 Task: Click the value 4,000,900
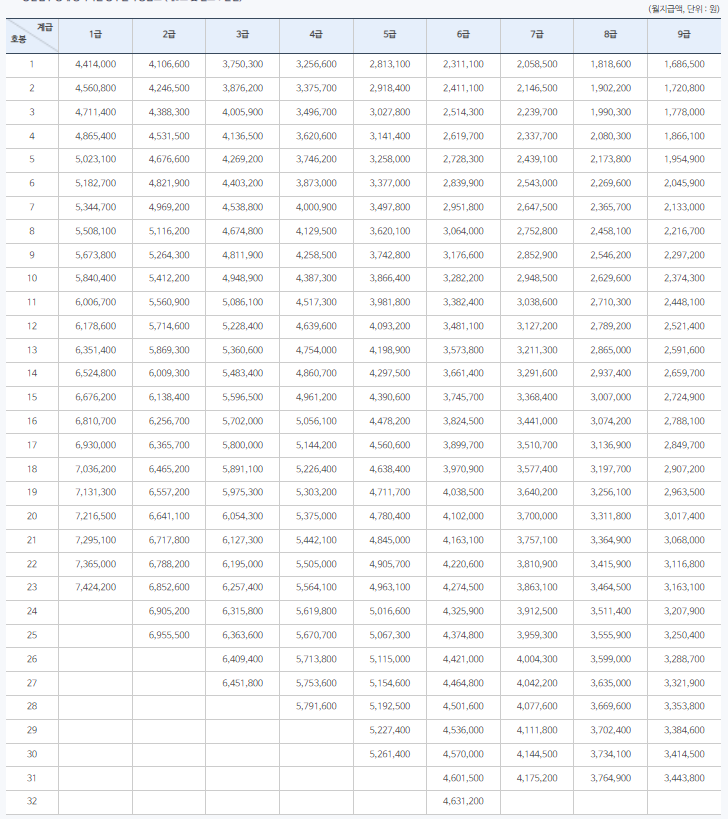(x=316, y=207)
